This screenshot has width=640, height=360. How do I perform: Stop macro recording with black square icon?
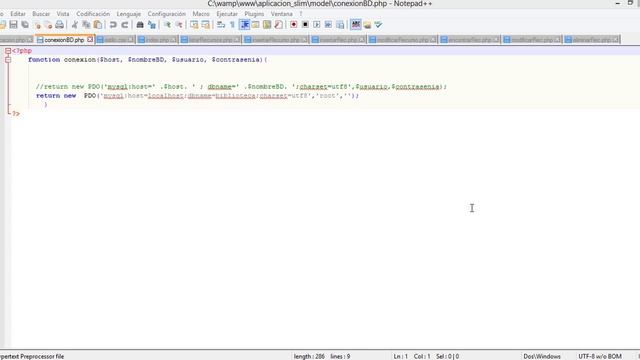[305, 25]
